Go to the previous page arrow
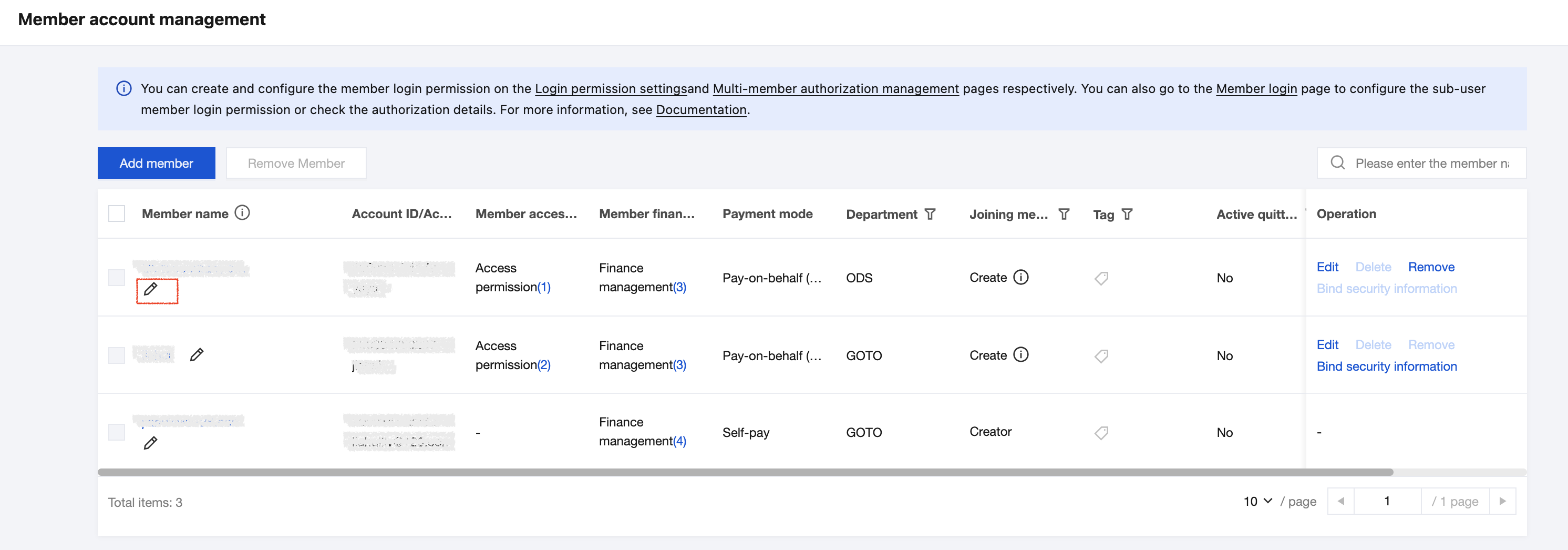The height and width of the screenshot is (550, 1568). click(1340, 501)
